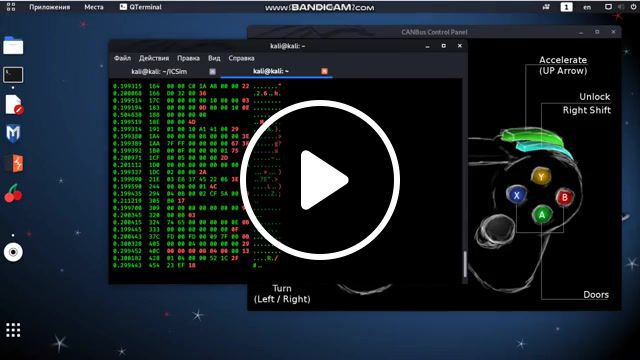Close the kali@kali terminal window

(x=460, y=46)
